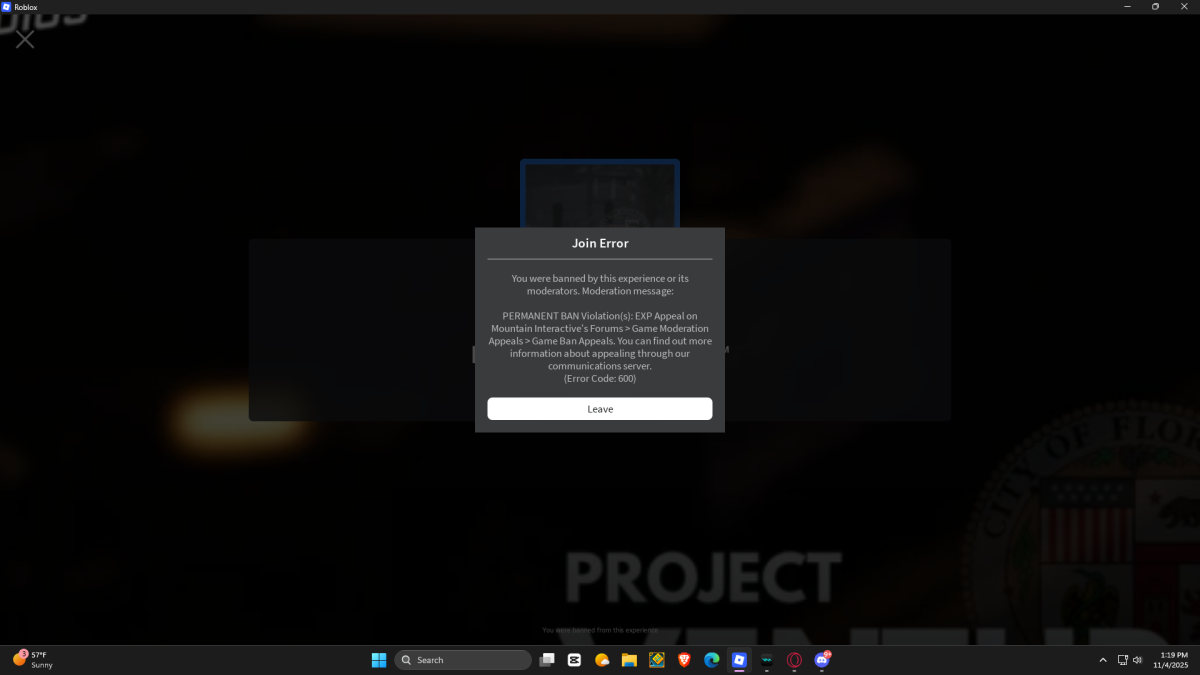Open the clock and date flyout

(1170, 660)
